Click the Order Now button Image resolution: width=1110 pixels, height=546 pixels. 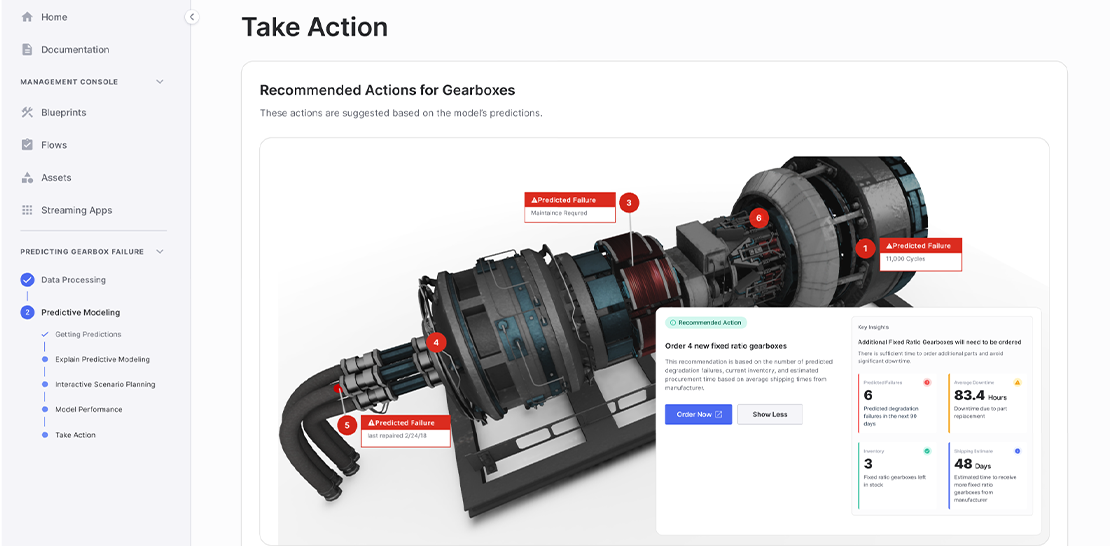[x=698, y=414]
